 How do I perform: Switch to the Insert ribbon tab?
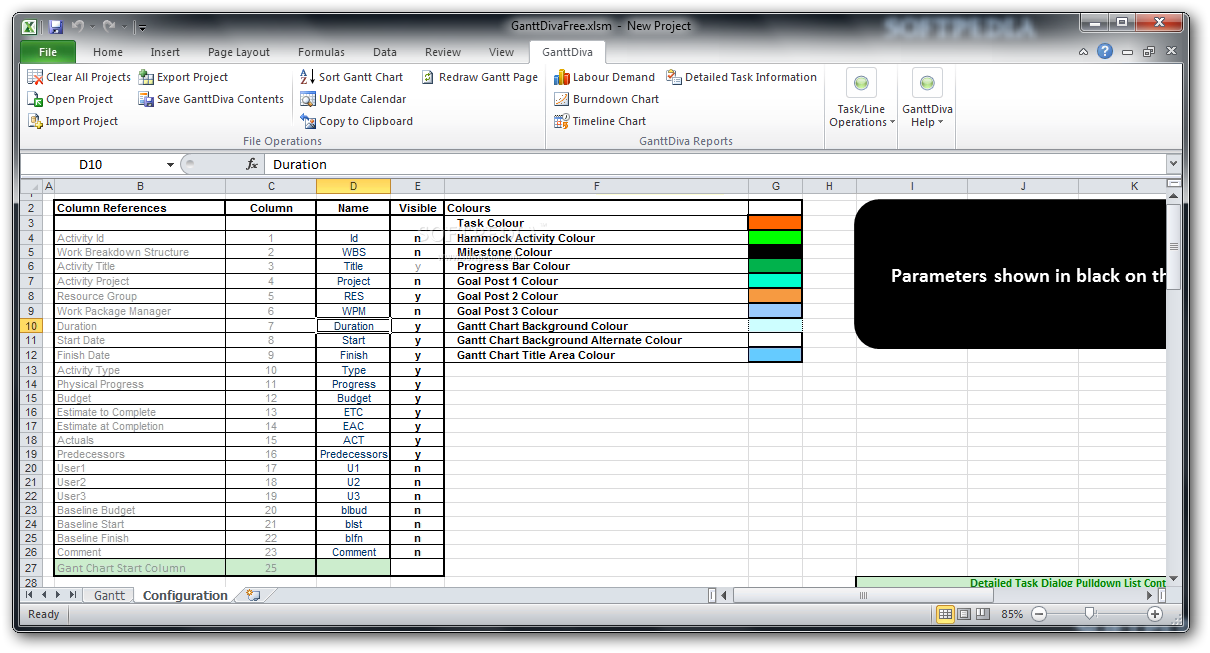click(x=165, y=52)
